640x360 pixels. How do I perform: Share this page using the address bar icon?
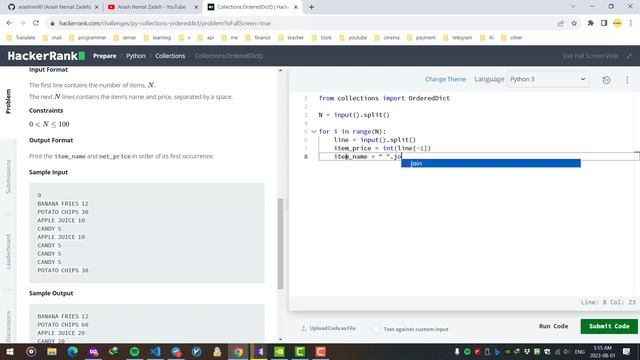pyautogui.click(x=561, y=23)
